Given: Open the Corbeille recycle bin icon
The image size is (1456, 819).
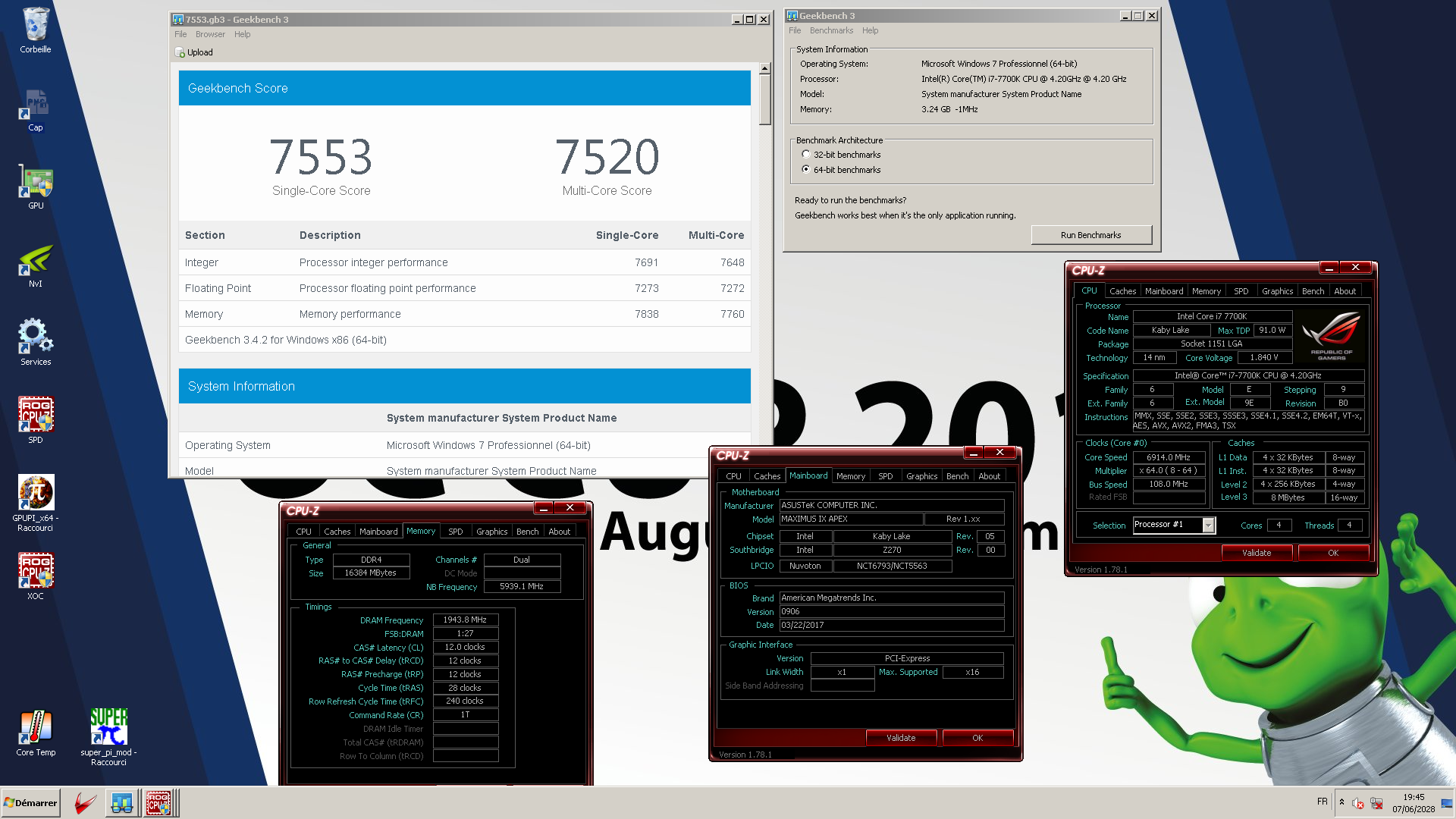Looking at the screenshot, I should 36,24.
